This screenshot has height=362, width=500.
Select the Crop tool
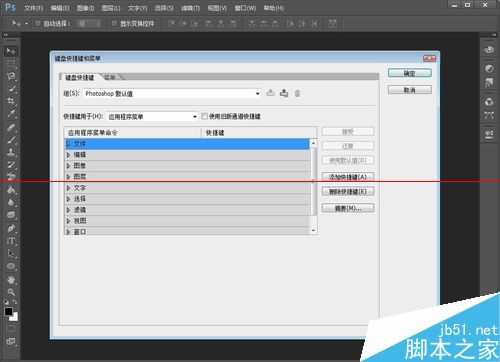(11, 101)
